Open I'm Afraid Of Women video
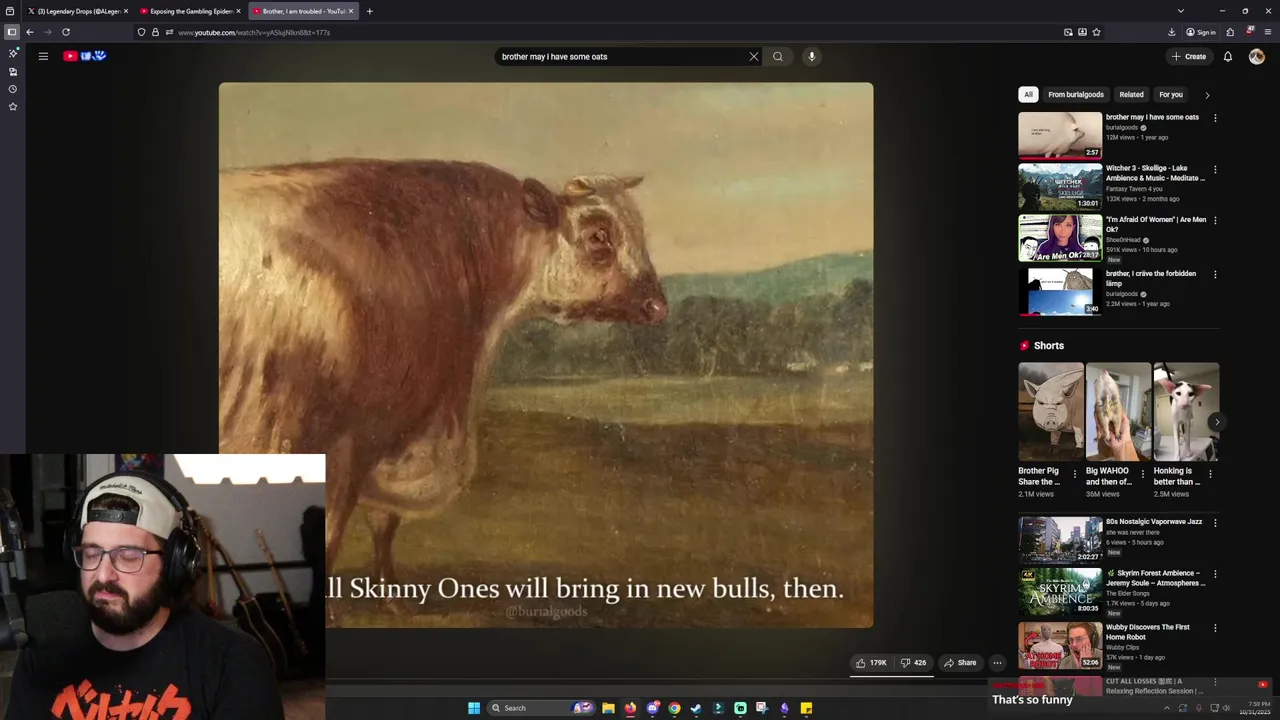The height and width of the screenshot is (720, 1280). pos(1060,238)
